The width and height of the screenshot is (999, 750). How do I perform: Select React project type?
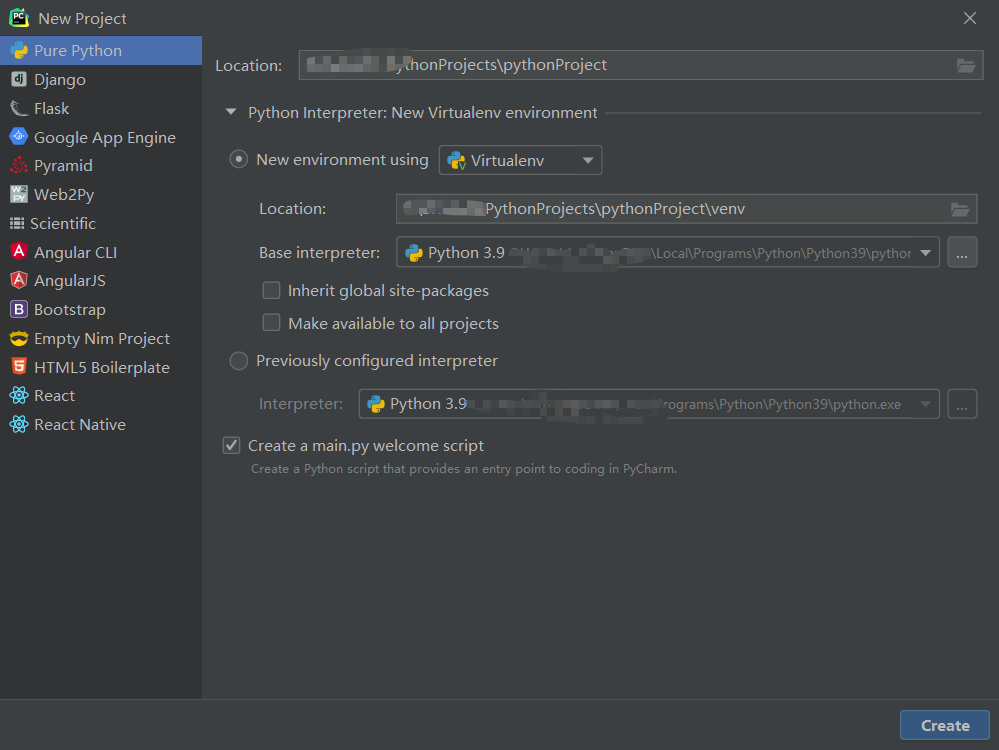(x=101, y=396)
